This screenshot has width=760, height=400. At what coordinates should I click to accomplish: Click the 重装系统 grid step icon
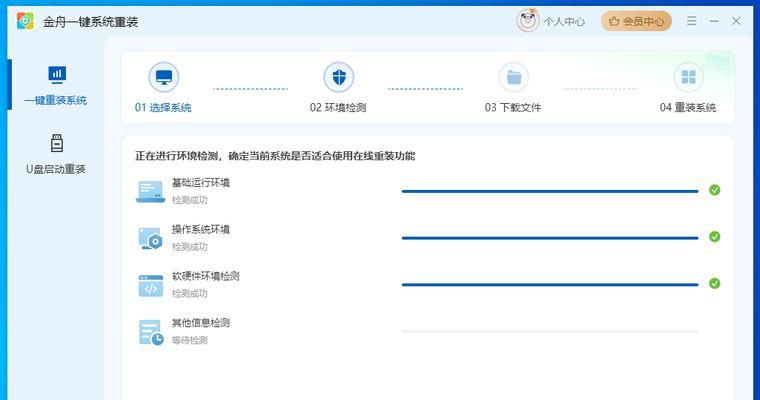click(x=688, y=77)
